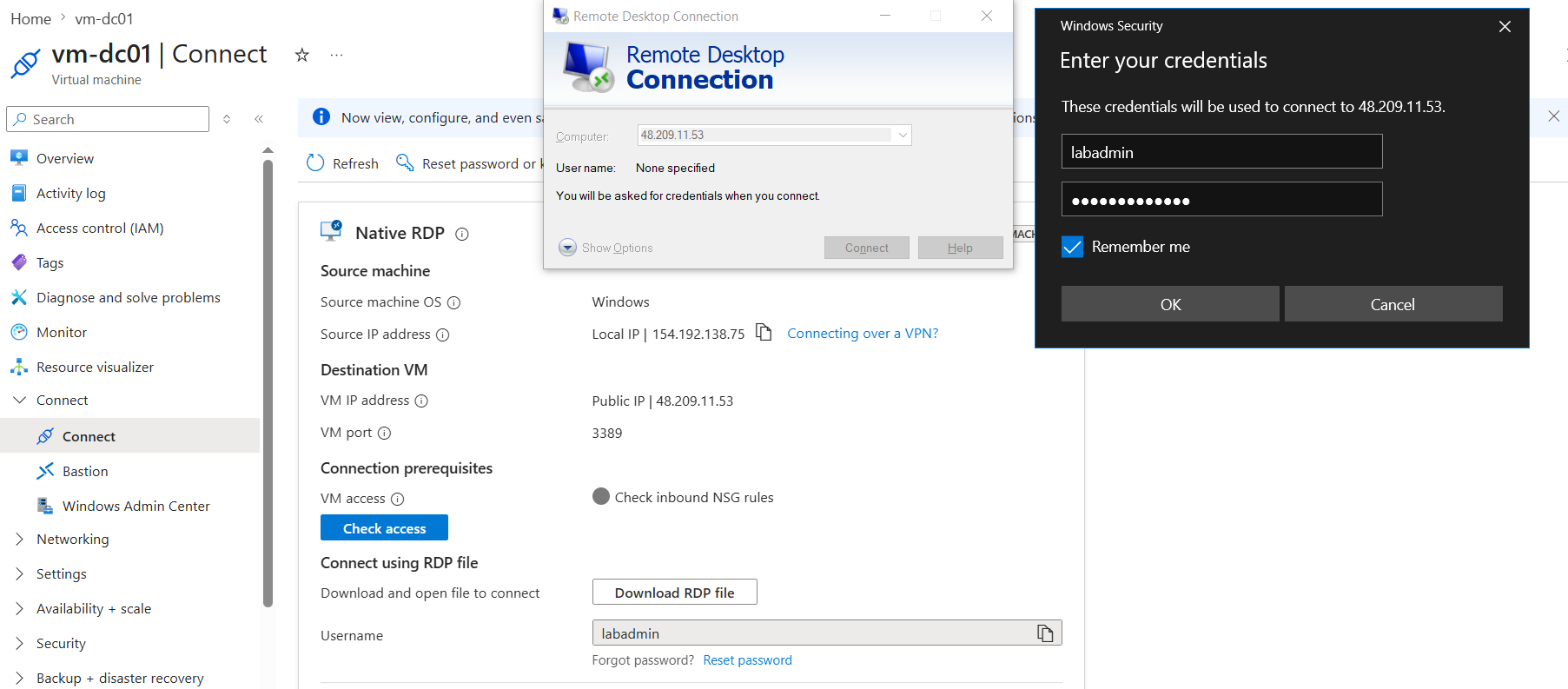Click the sidebar Search field
The height and width of the screenshot is (689, 1568).
point(108,119)
